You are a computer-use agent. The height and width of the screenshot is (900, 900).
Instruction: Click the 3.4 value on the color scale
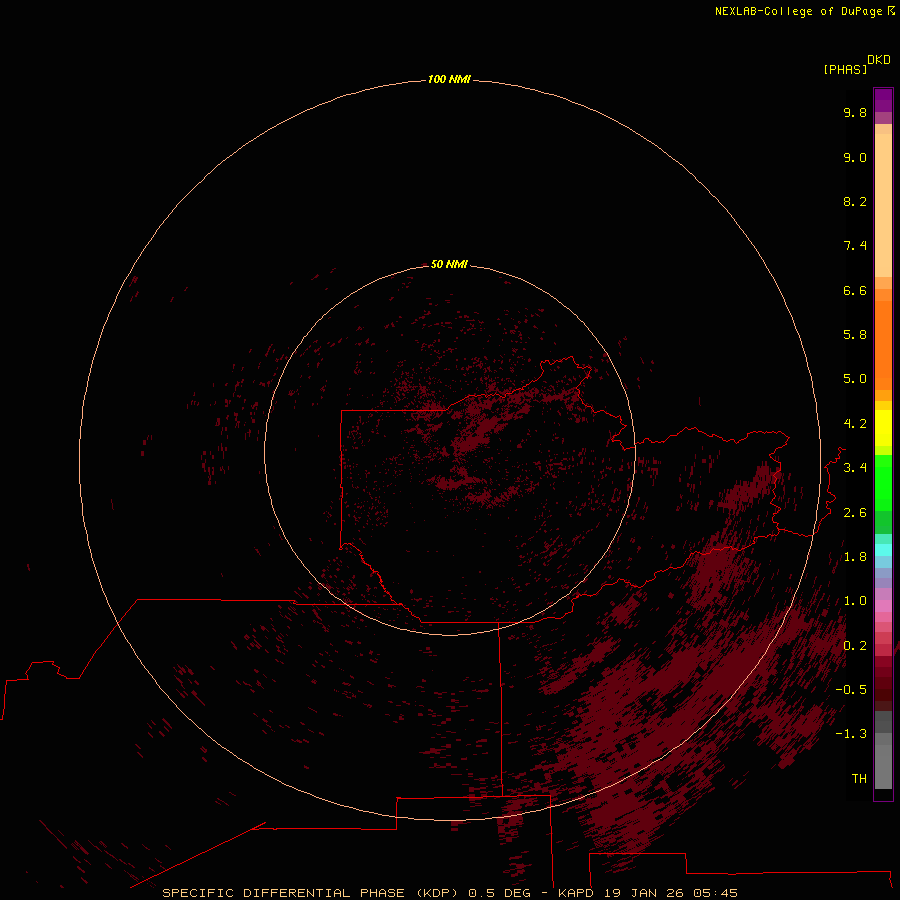(855, 468)
